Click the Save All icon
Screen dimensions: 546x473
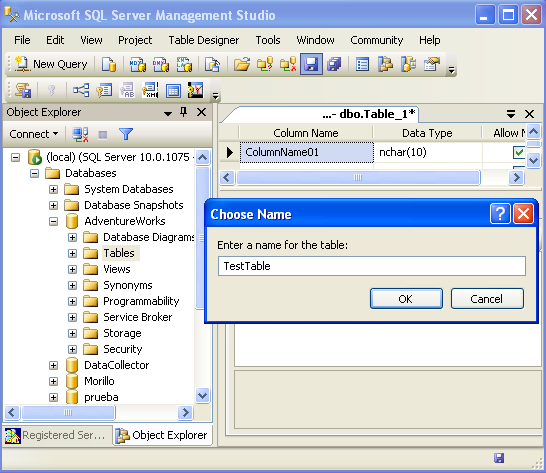point(334,64)
